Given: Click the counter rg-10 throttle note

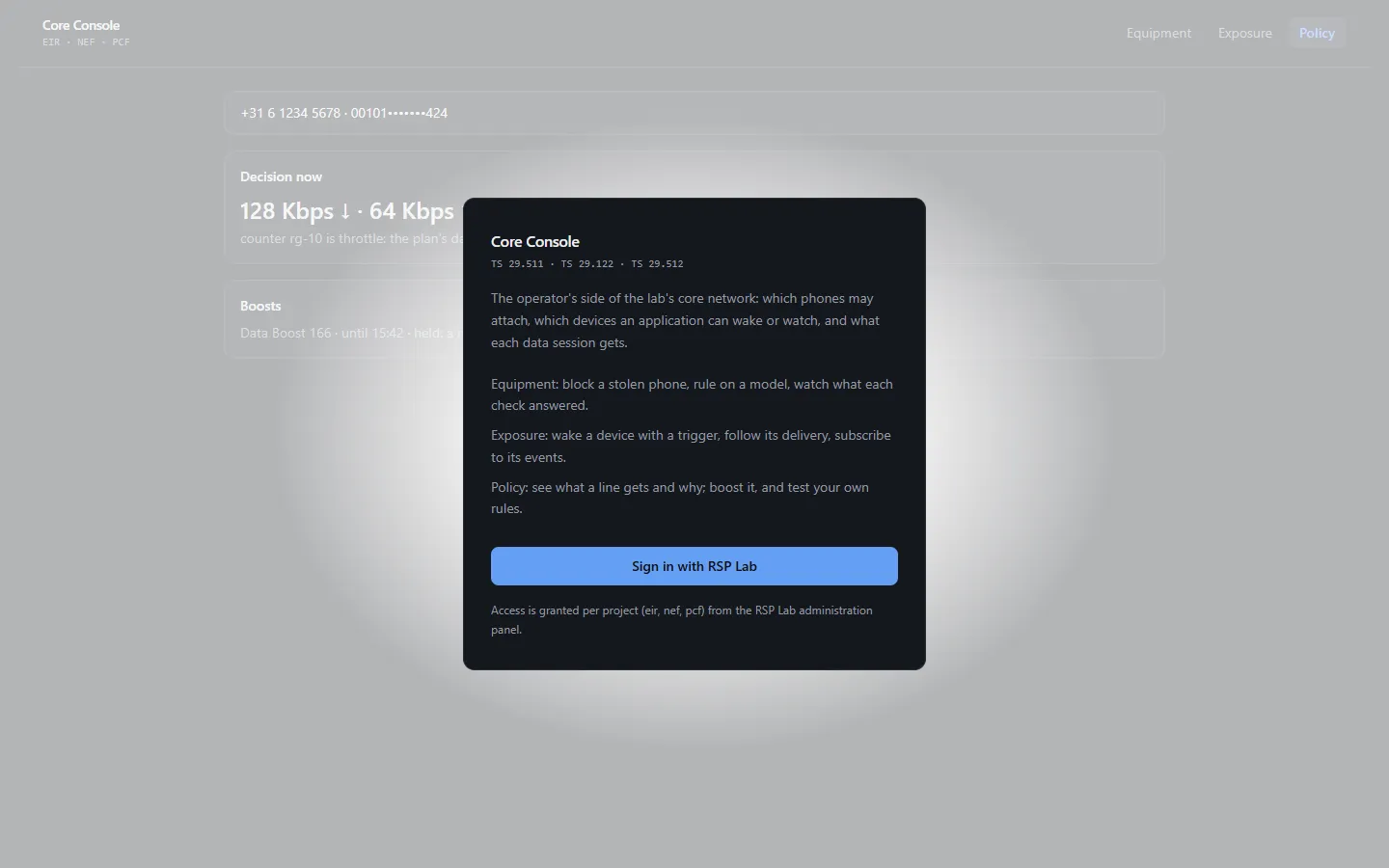Looking at the screenshot, I should click(351, 238).
